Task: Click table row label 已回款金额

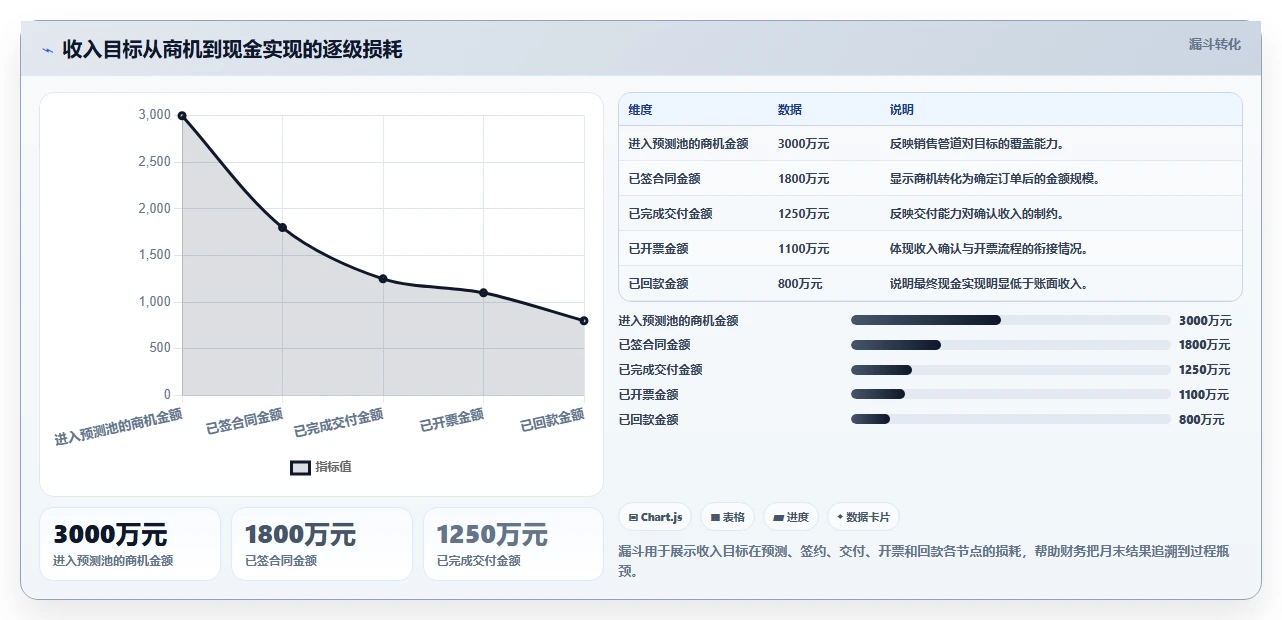Action: click(x=658, y=284)
